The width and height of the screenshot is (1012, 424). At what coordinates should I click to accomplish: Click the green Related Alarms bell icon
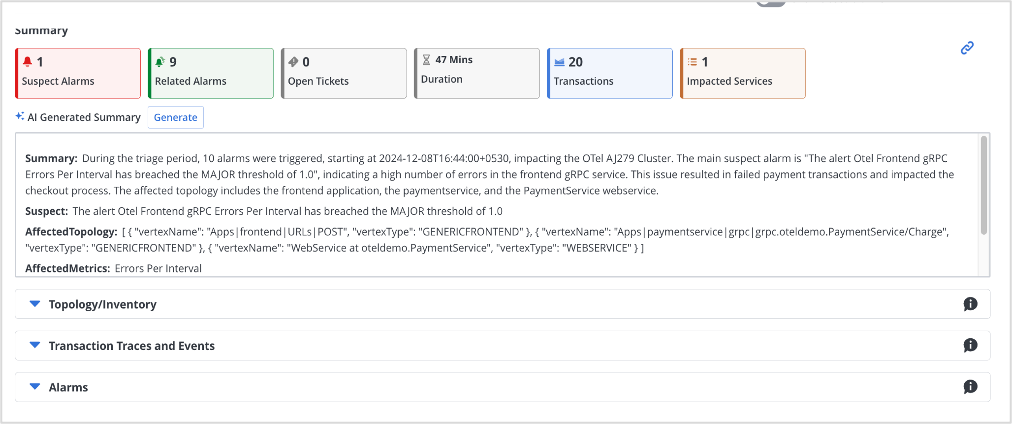pos(159,62)
